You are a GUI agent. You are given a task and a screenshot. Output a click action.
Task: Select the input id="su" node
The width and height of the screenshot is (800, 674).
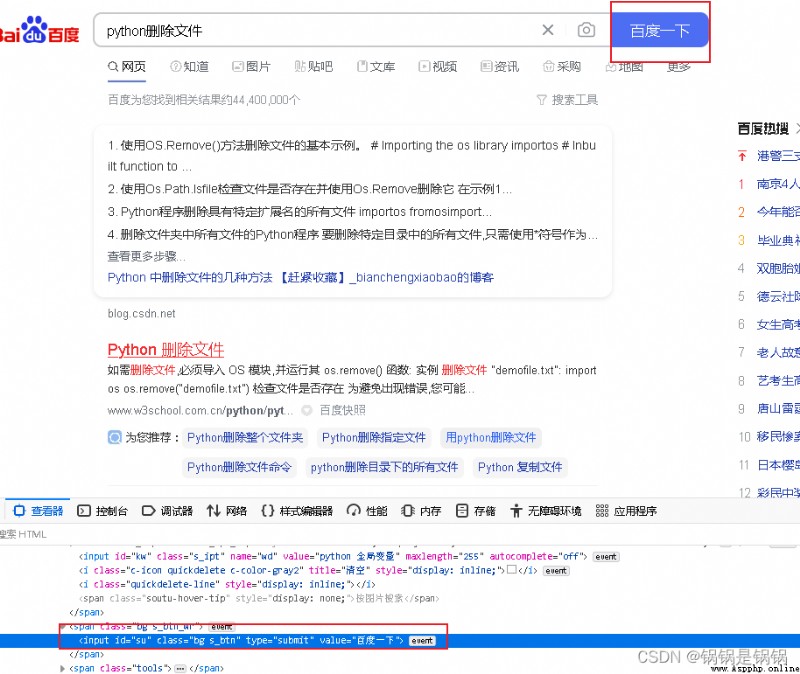coord(241,640)
